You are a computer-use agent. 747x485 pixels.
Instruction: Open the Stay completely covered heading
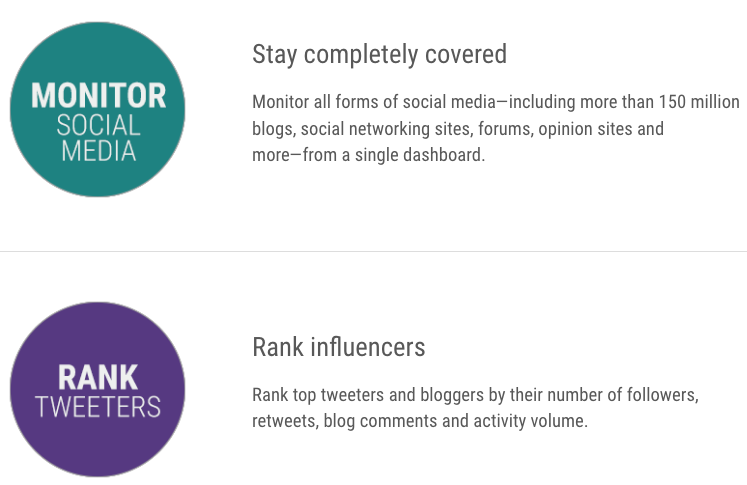(x=379, y=55)
